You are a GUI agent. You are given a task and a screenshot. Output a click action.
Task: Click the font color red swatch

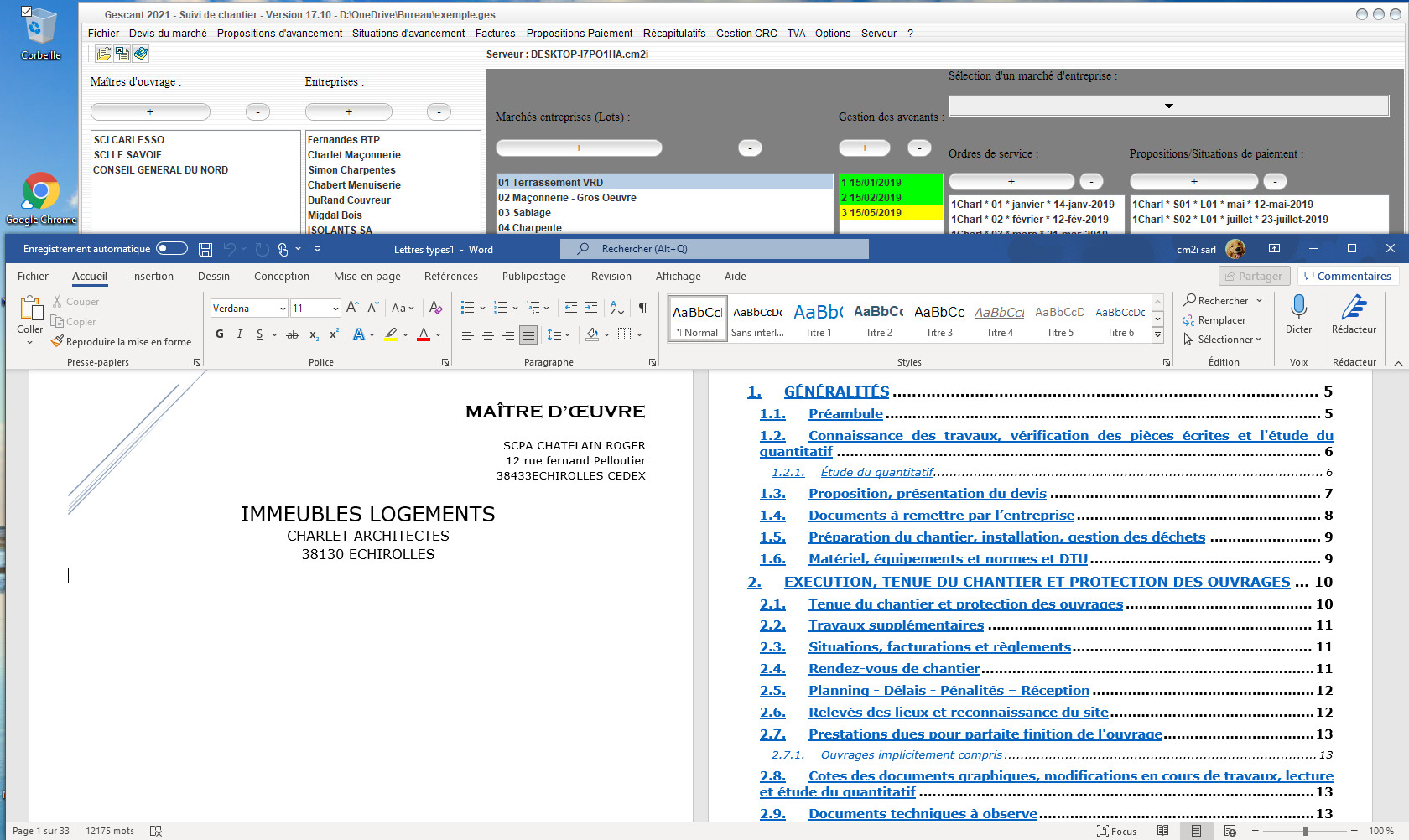424,334
